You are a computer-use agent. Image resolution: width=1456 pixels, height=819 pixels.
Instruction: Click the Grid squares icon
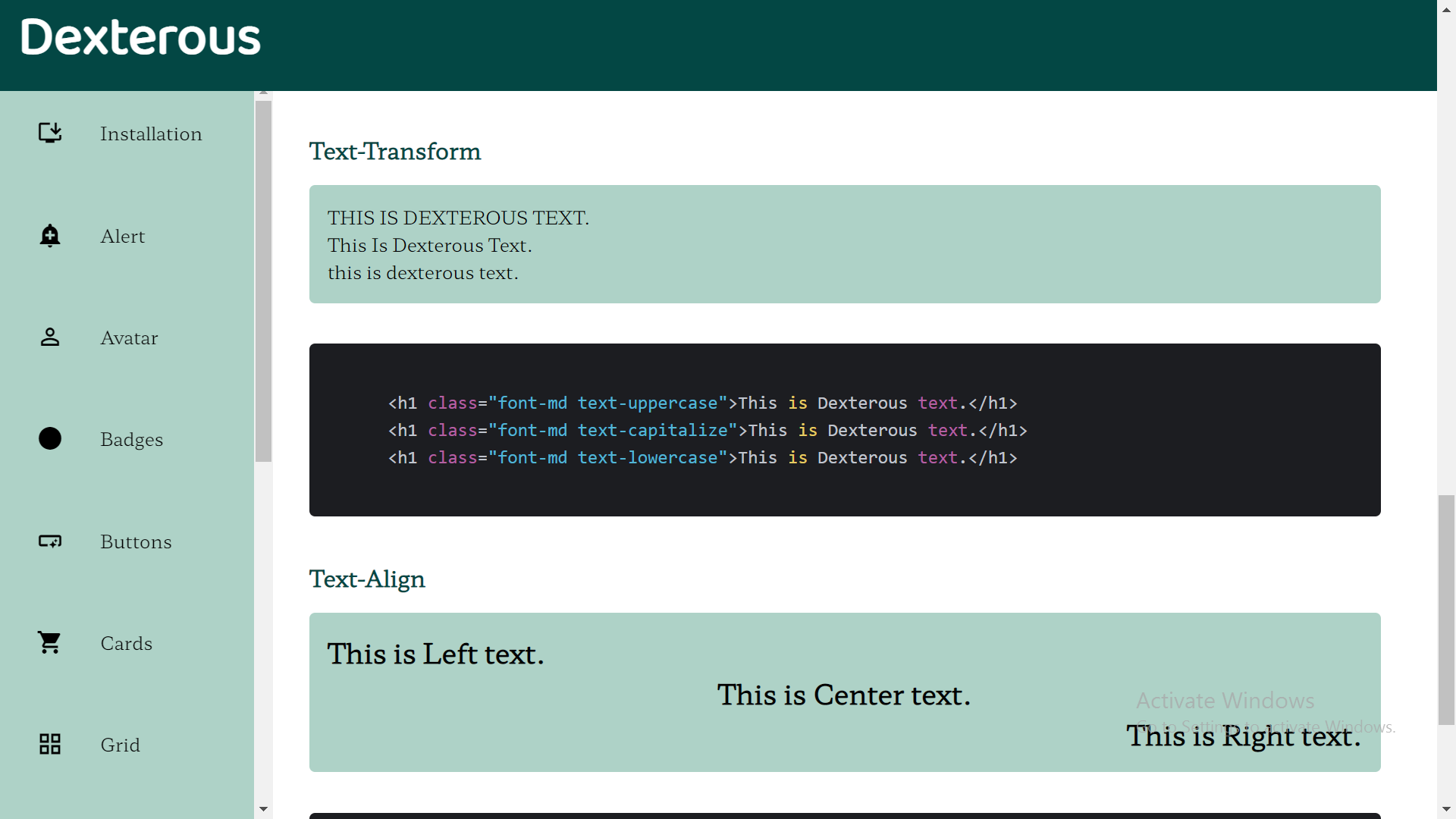50,745
